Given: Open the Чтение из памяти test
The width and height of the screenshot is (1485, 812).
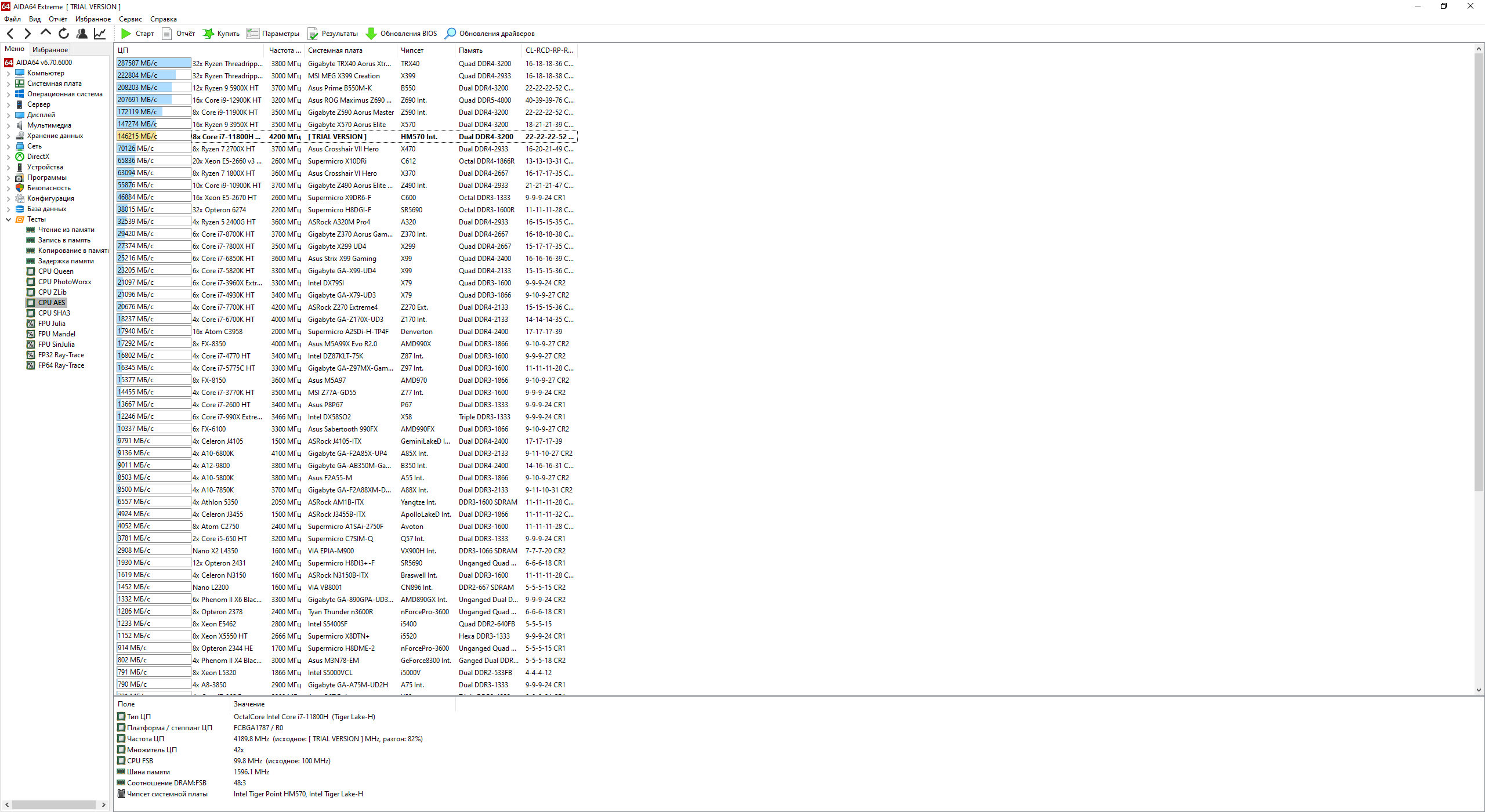Looking at the screenshot, I should [66, 230].
